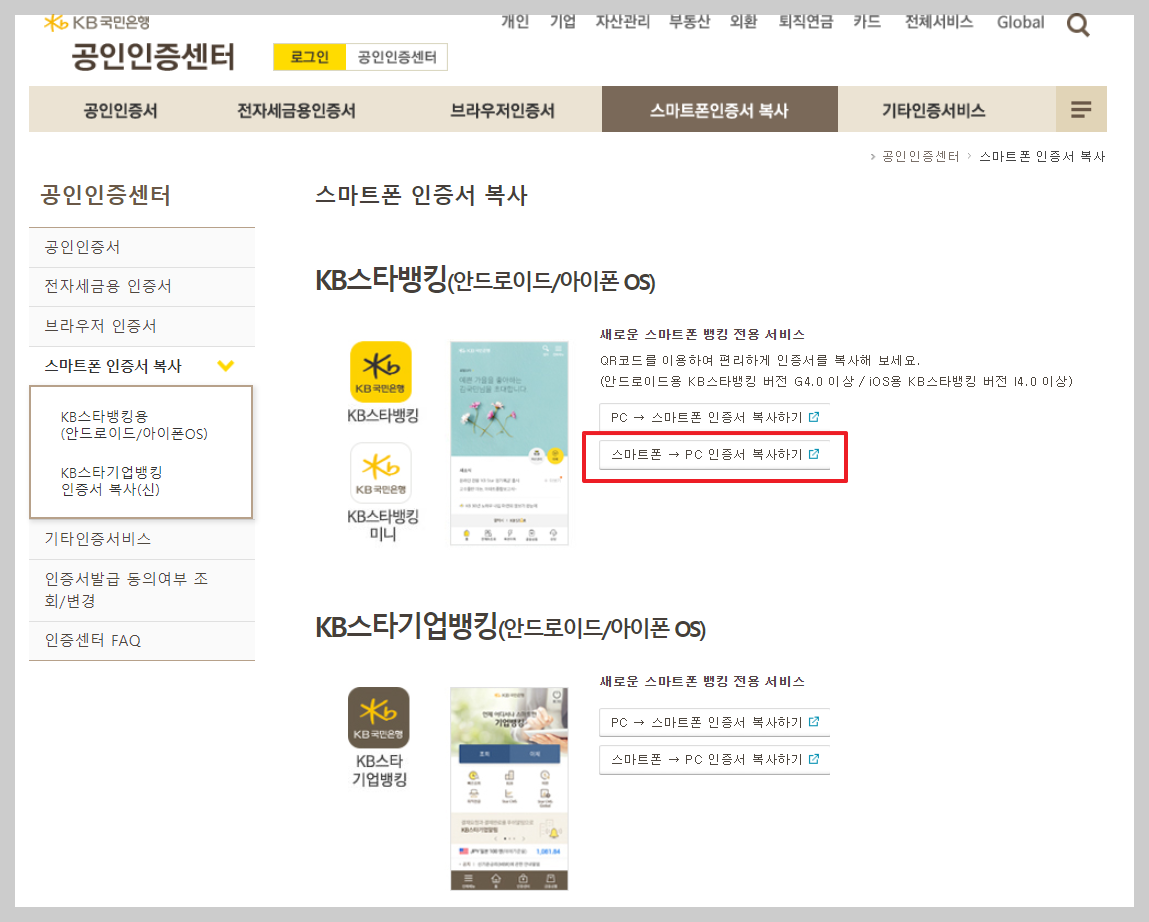Open 공인인증서 in the left sidebar
Image resolution: width=1149 pixels, height=922 pixels.
click(142, 248)
